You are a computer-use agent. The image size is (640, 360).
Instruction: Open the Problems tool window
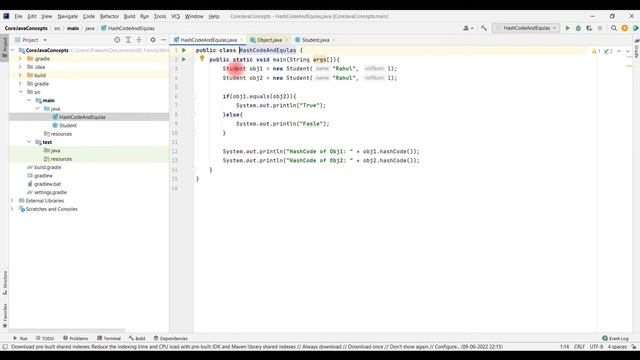tap(76, 338)
